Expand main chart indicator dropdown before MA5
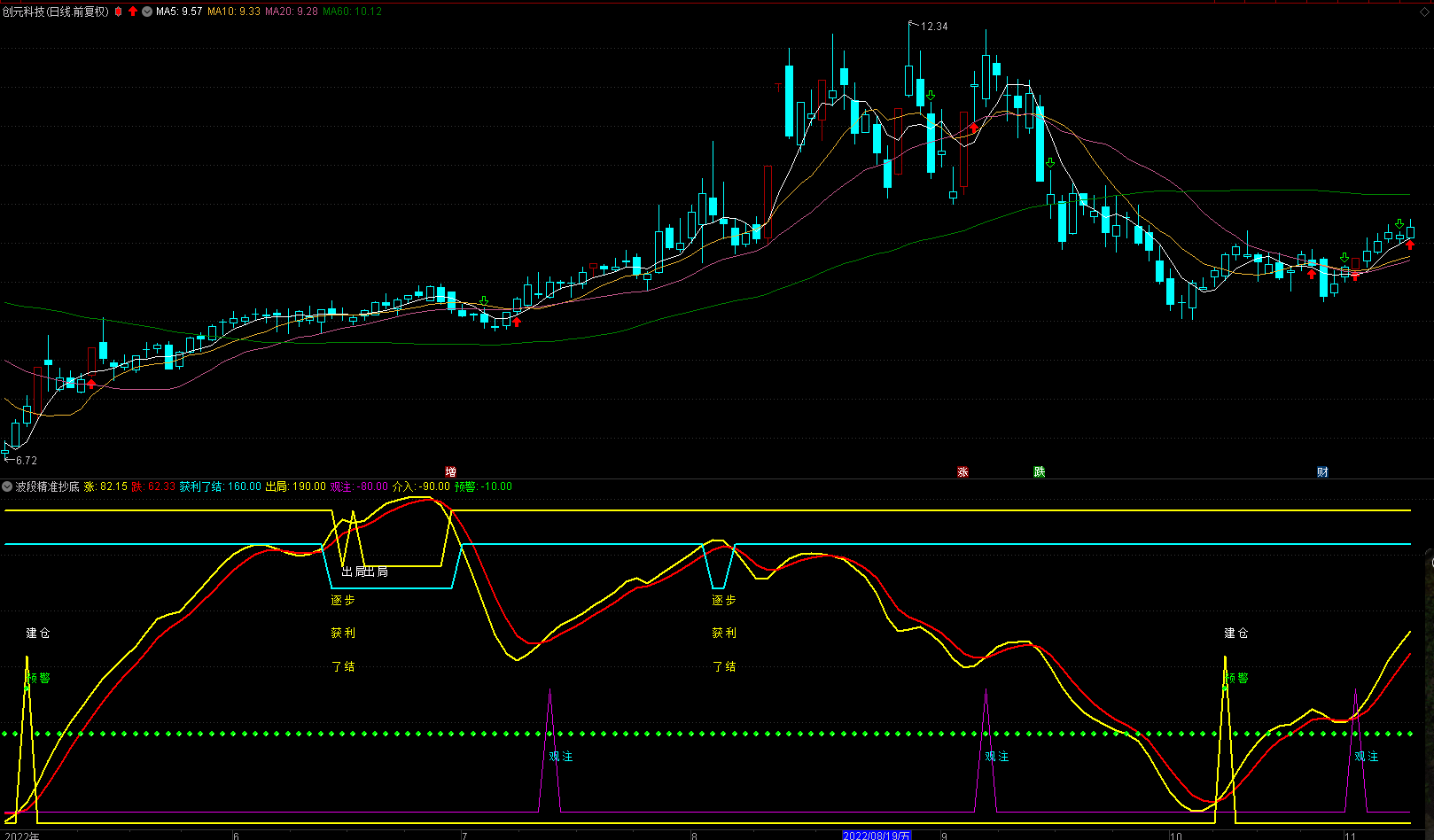The height and width of the screenshot is (840, 1434). tap(147, 12)
